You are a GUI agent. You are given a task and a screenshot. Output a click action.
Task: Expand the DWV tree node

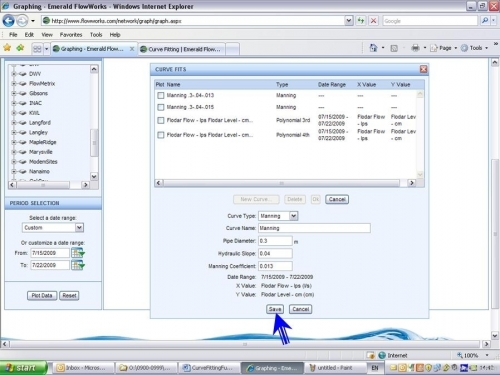[x=14, y=74]
